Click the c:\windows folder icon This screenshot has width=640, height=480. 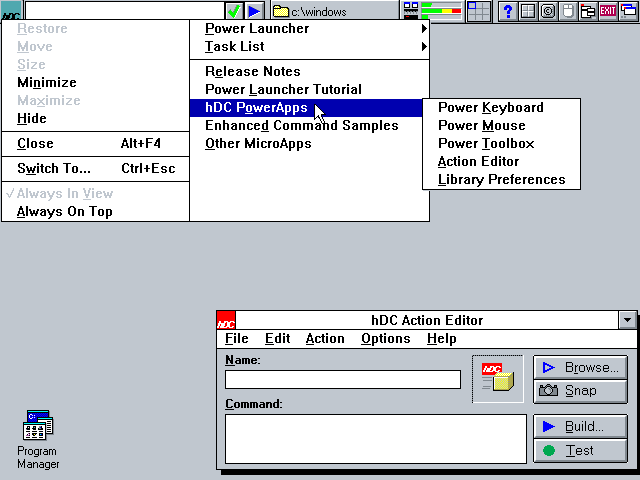[281, 11]
